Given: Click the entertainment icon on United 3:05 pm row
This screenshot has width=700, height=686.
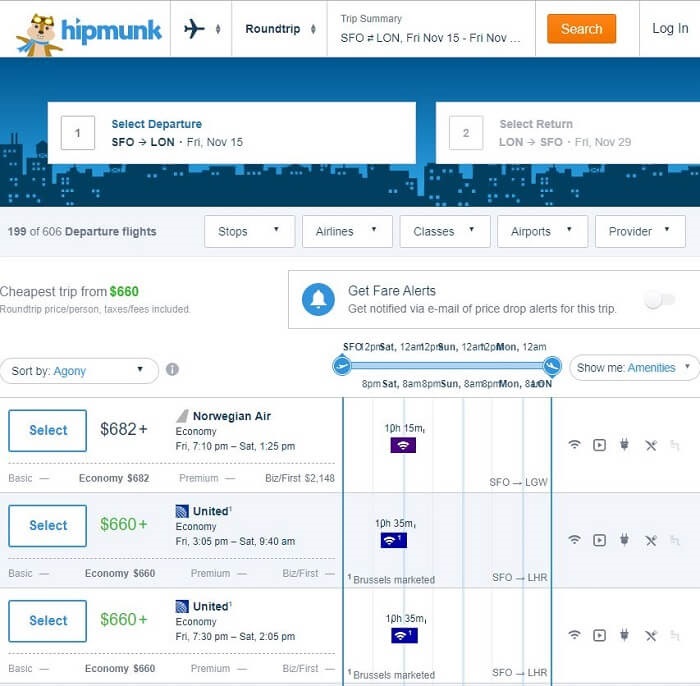Looking at the screenshot, I should [600, 540].
